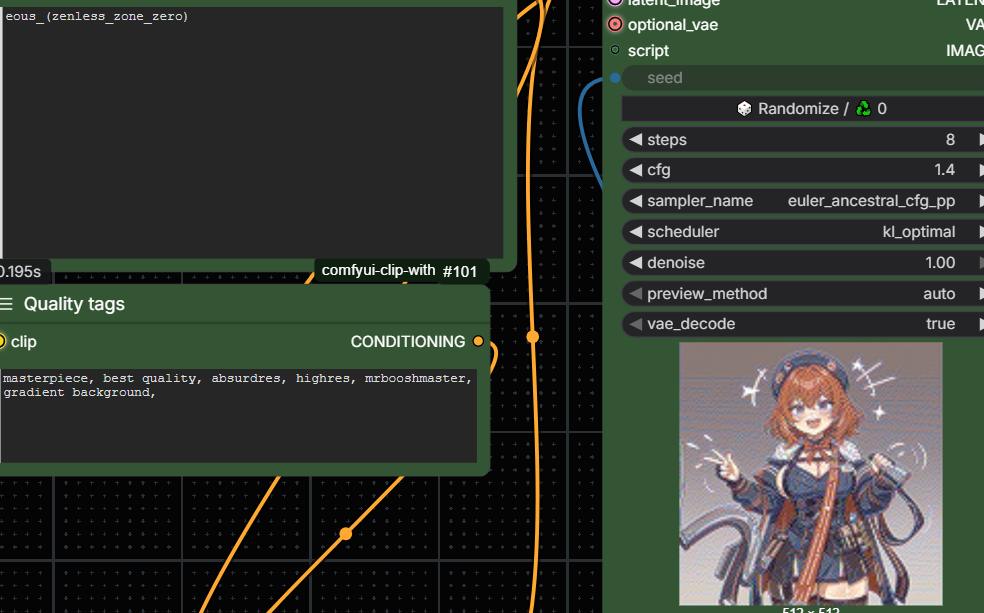Select previous scheduler option arrow
This screenshot has width=984, height=613.
pyautogui.click(x=636, y=232)
